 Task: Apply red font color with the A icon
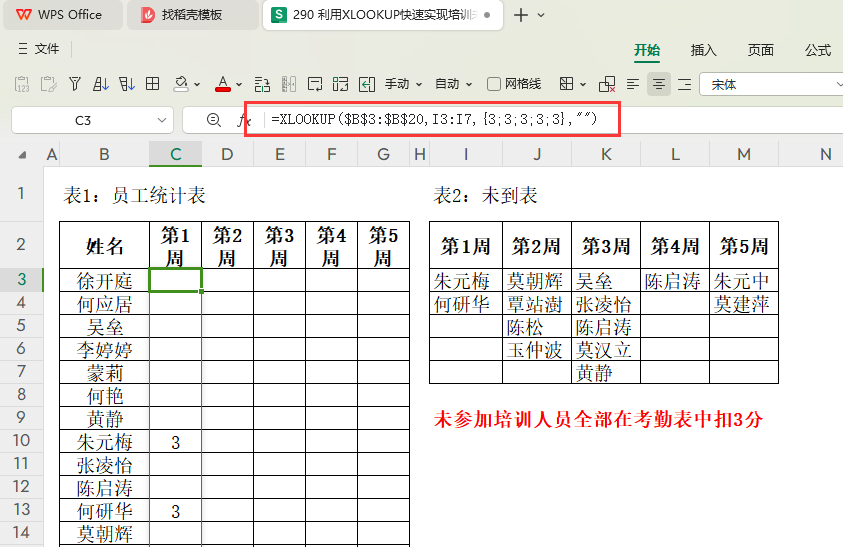tap(223, 84)
